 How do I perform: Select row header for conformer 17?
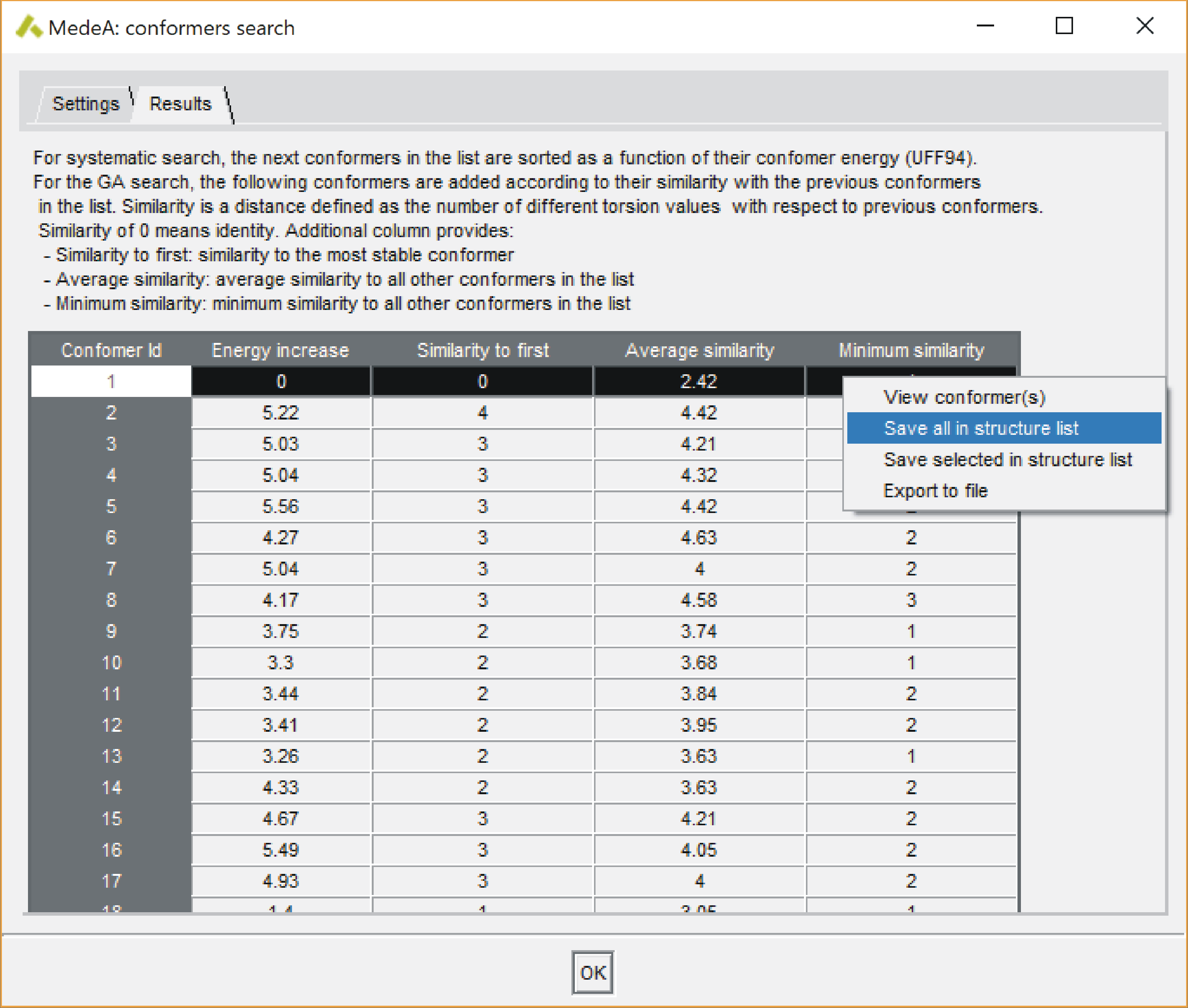click(111, 880)
